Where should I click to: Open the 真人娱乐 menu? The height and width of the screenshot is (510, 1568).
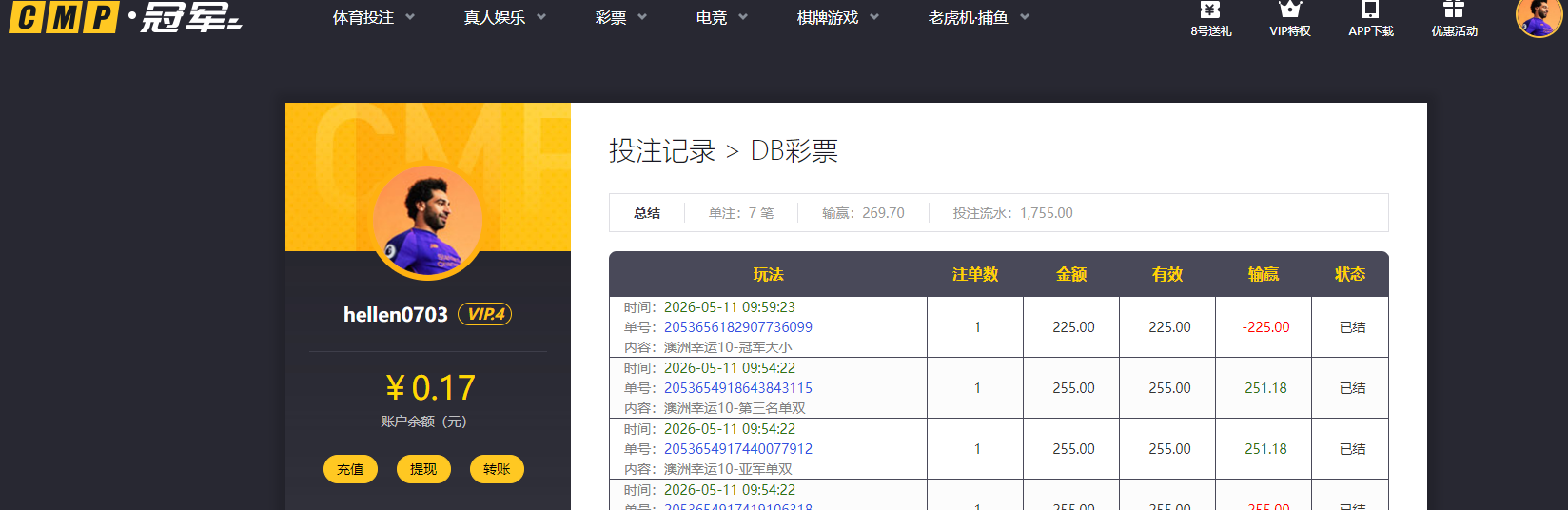(494, 18)
